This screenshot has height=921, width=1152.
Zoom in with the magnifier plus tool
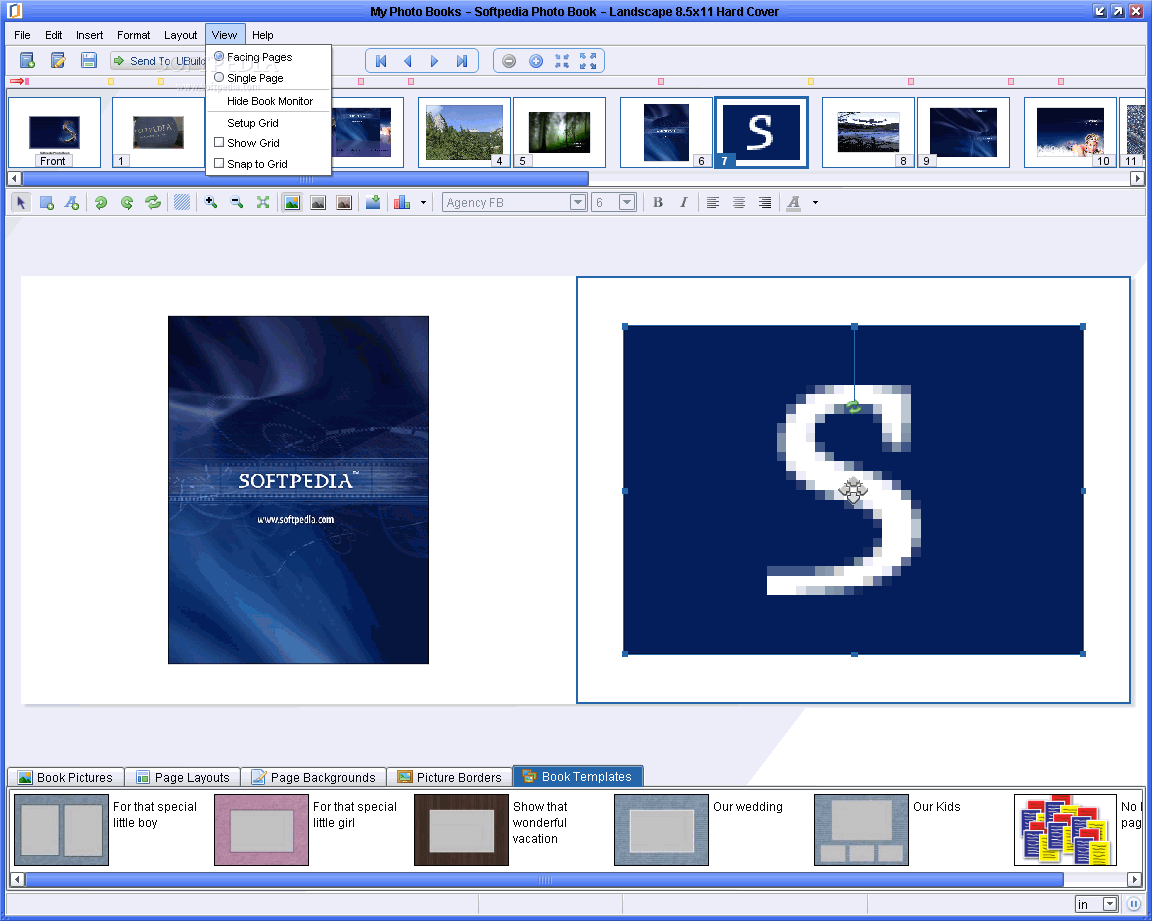pos(211,203)
